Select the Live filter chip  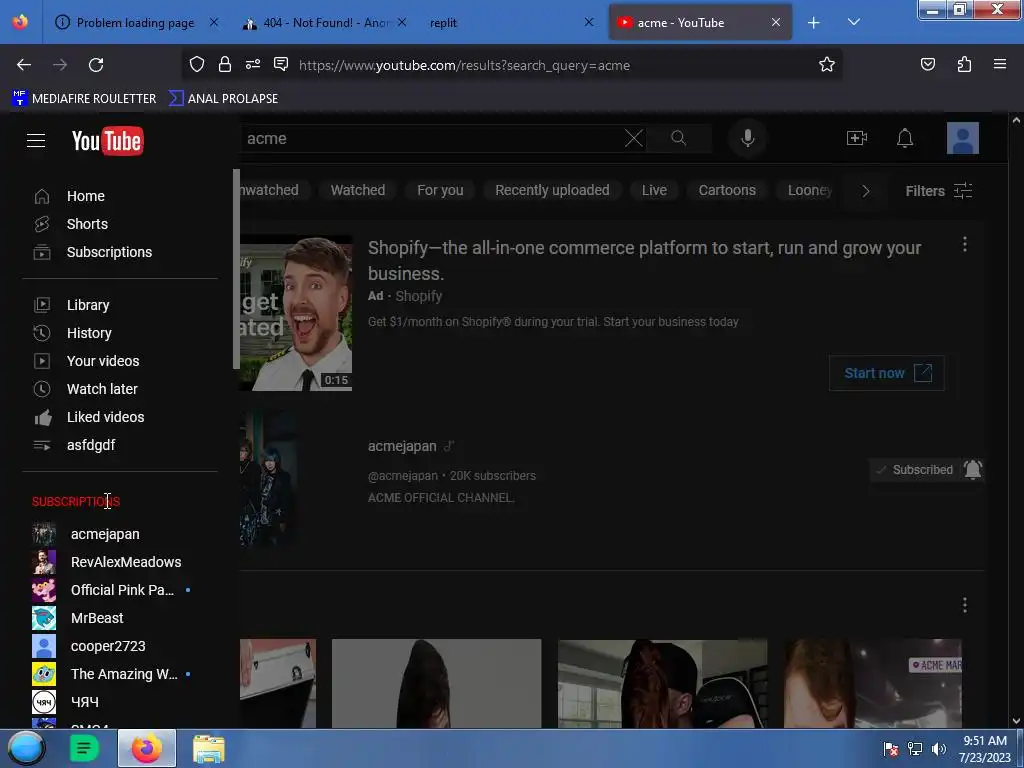(x=654, y=190)
